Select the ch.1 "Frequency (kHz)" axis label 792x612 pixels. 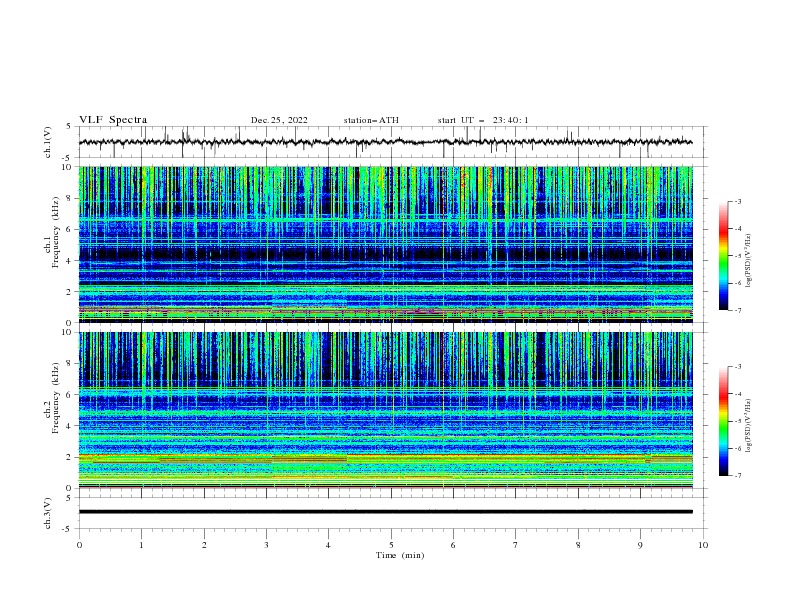pos(56,233)
